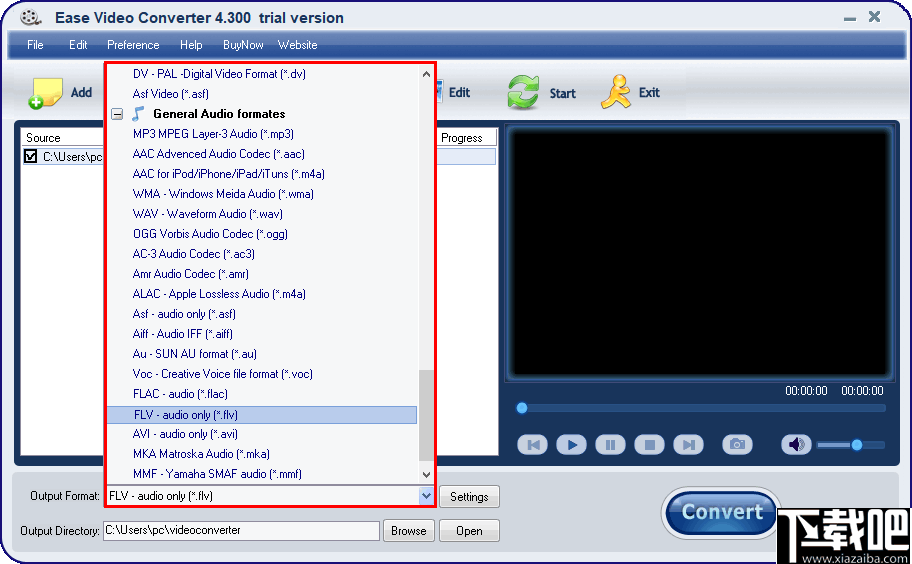The width and height of the screenshot is (912, 564).
Task: Click the playback position slider handle
Action: [x=522, y=408]
